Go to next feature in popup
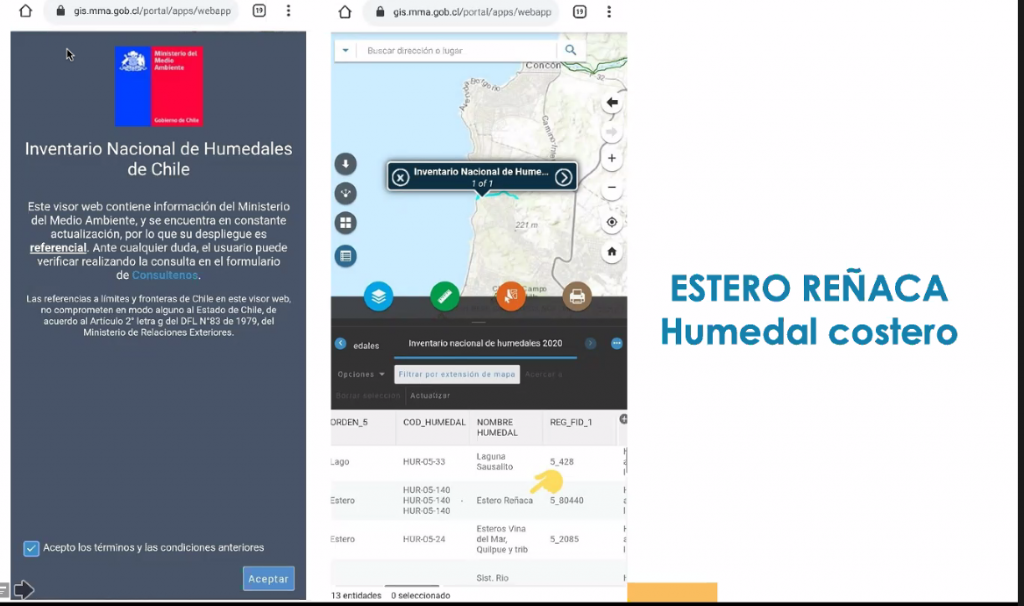Screen dimensions: 1024x606 pos(564,177)
